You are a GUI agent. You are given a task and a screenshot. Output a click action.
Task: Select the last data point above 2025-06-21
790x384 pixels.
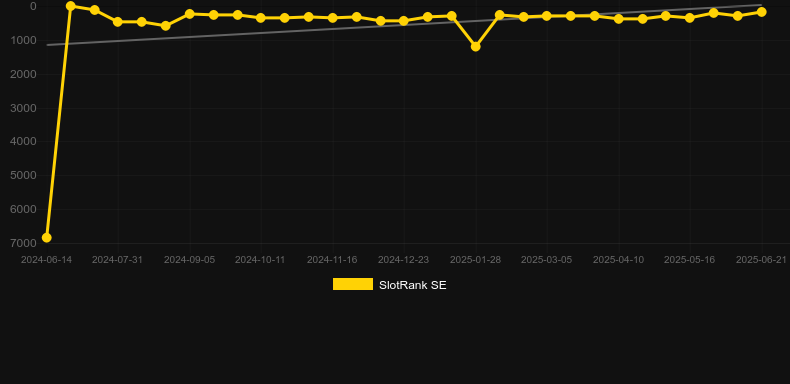(x=761, y=12)
